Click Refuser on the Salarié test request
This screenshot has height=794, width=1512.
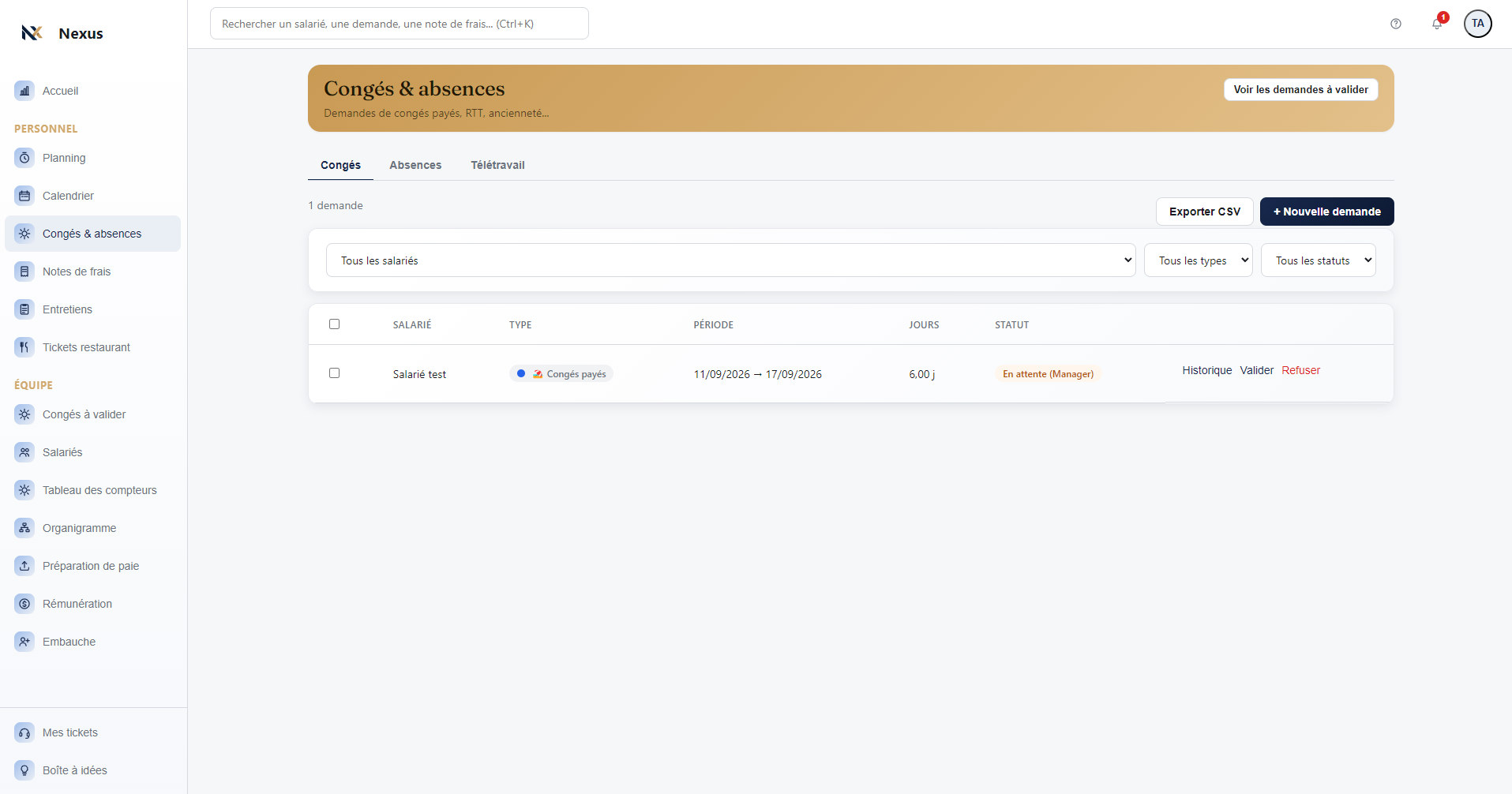click(1301, 370)
